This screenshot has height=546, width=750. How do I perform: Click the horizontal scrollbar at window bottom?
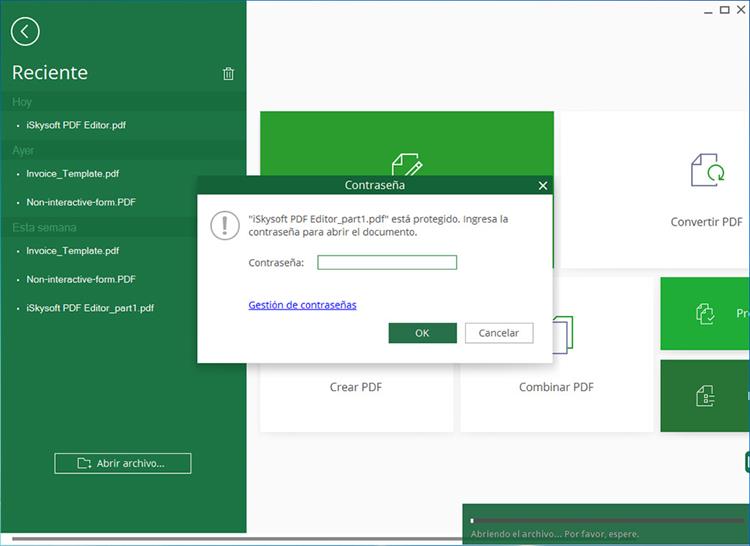pos(237,539)
